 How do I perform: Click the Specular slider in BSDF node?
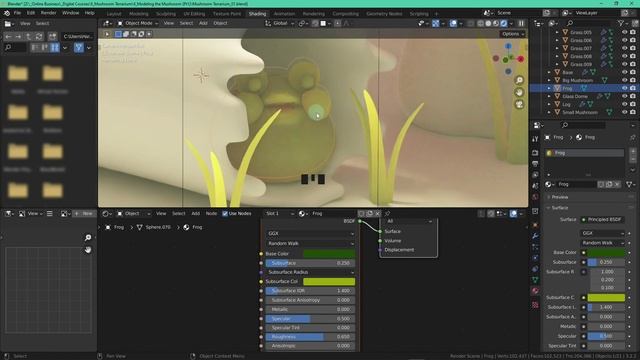[310, 318]
